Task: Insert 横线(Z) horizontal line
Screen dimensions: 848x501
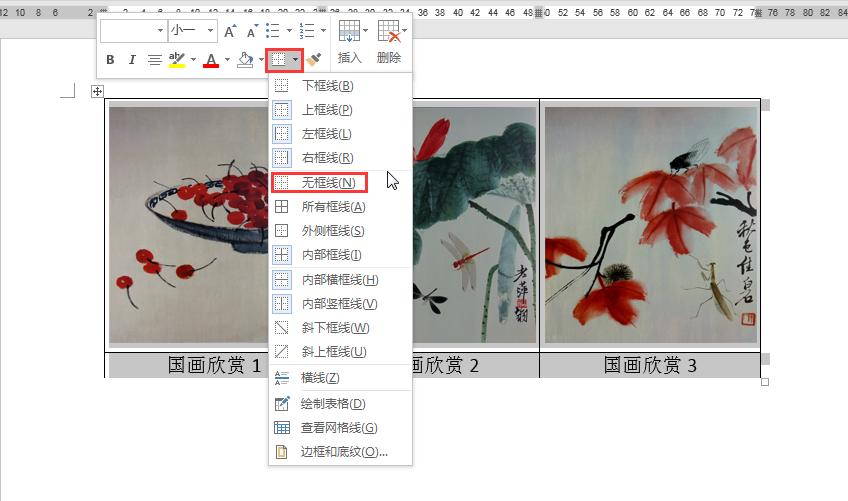Action: [x=340, y=378]
